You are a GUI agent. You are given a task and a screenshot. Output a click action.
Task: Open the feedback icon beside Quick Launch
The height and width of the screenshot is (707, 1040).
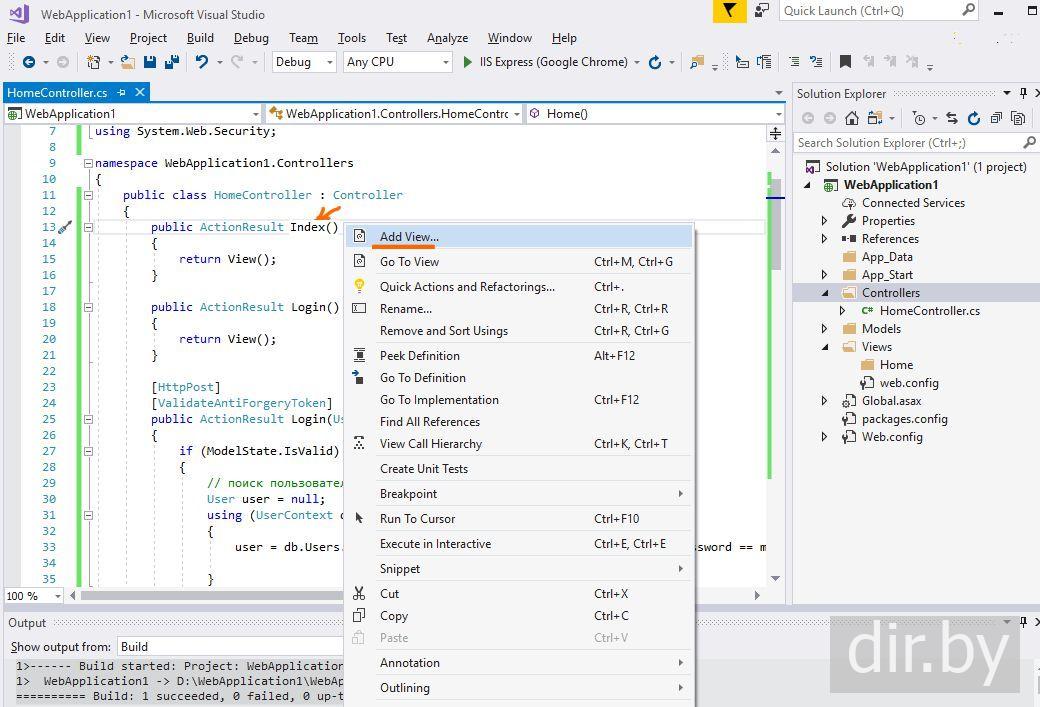click(x=762, y=11)
